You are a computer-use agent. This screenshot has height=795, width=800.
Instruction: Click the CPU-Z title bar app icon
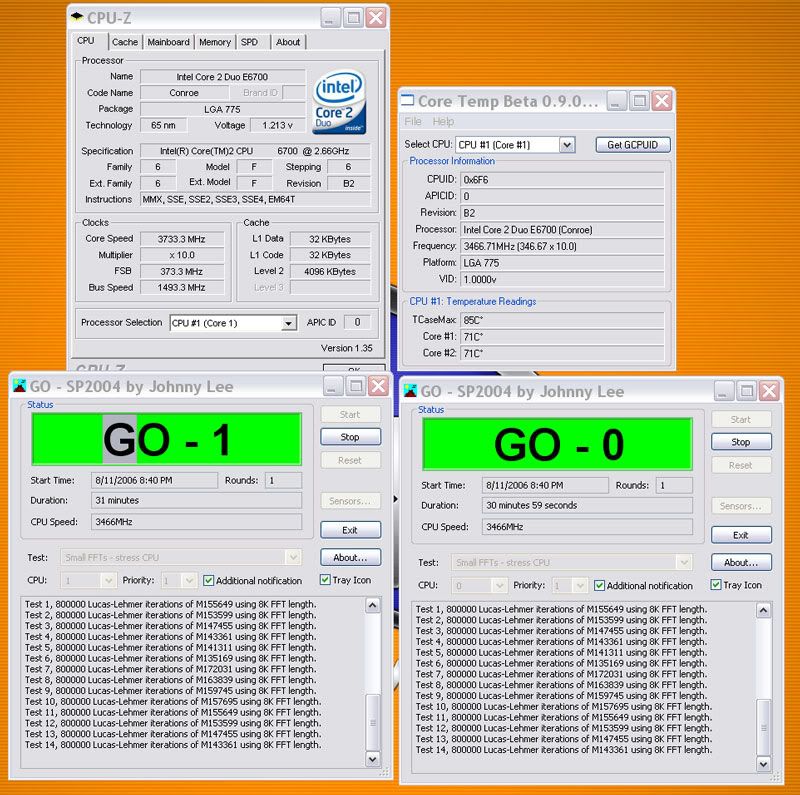[x=77, y=17]
